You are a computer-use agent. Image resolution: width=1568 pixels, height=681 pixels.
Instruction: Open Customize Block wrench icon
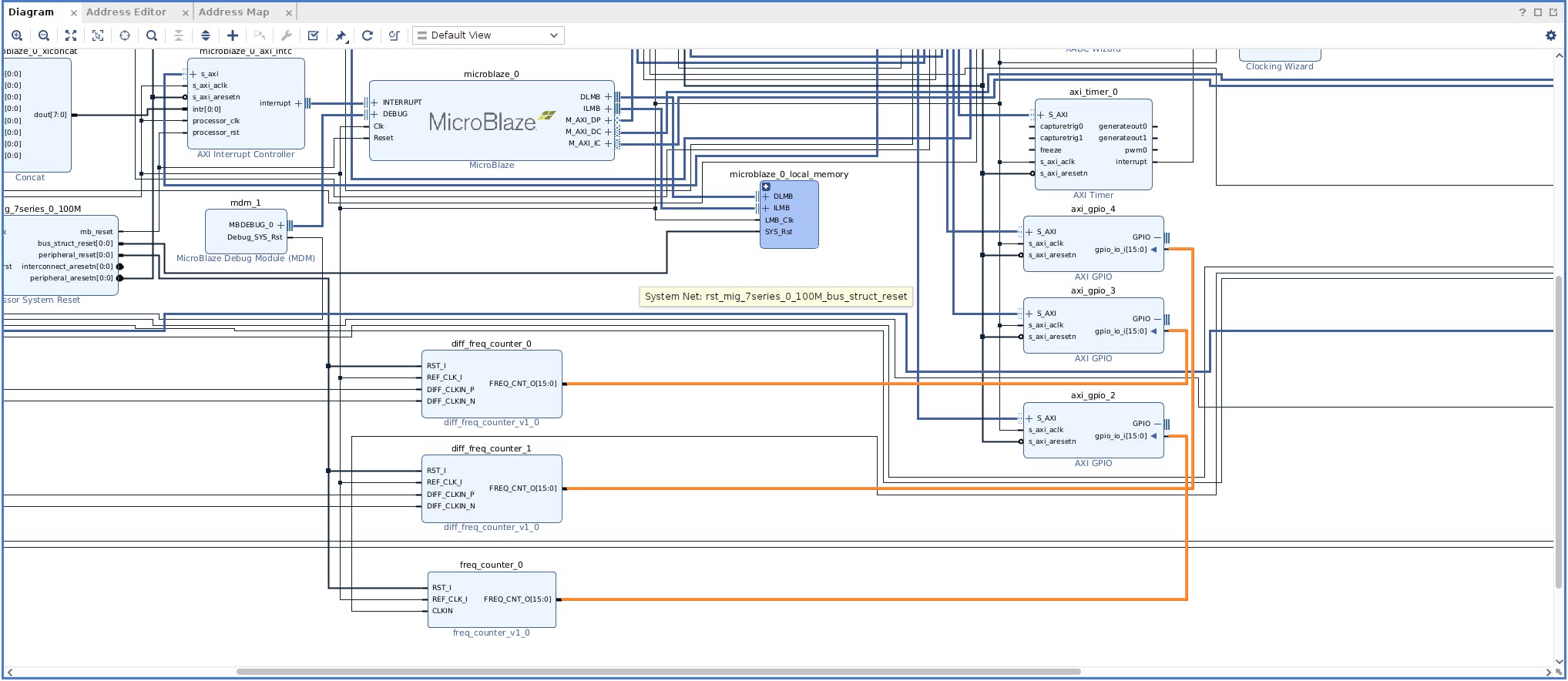tap(287, 35)
